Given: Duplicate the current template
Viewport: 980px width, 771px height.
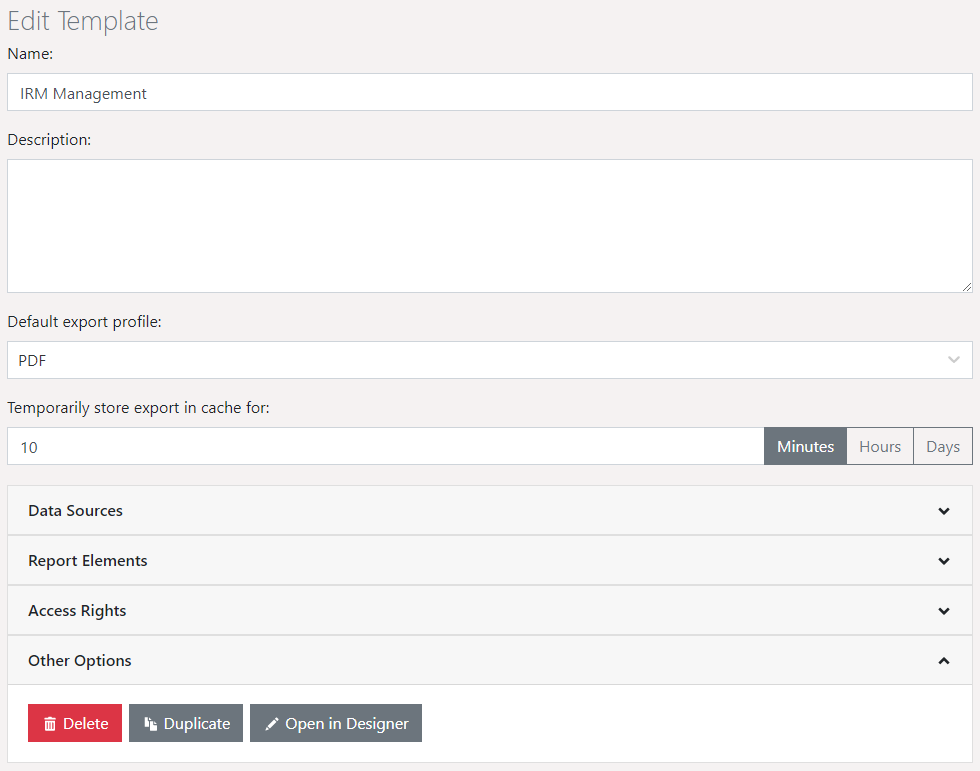Looking at the screenshot, I should [x=186, y=722].
